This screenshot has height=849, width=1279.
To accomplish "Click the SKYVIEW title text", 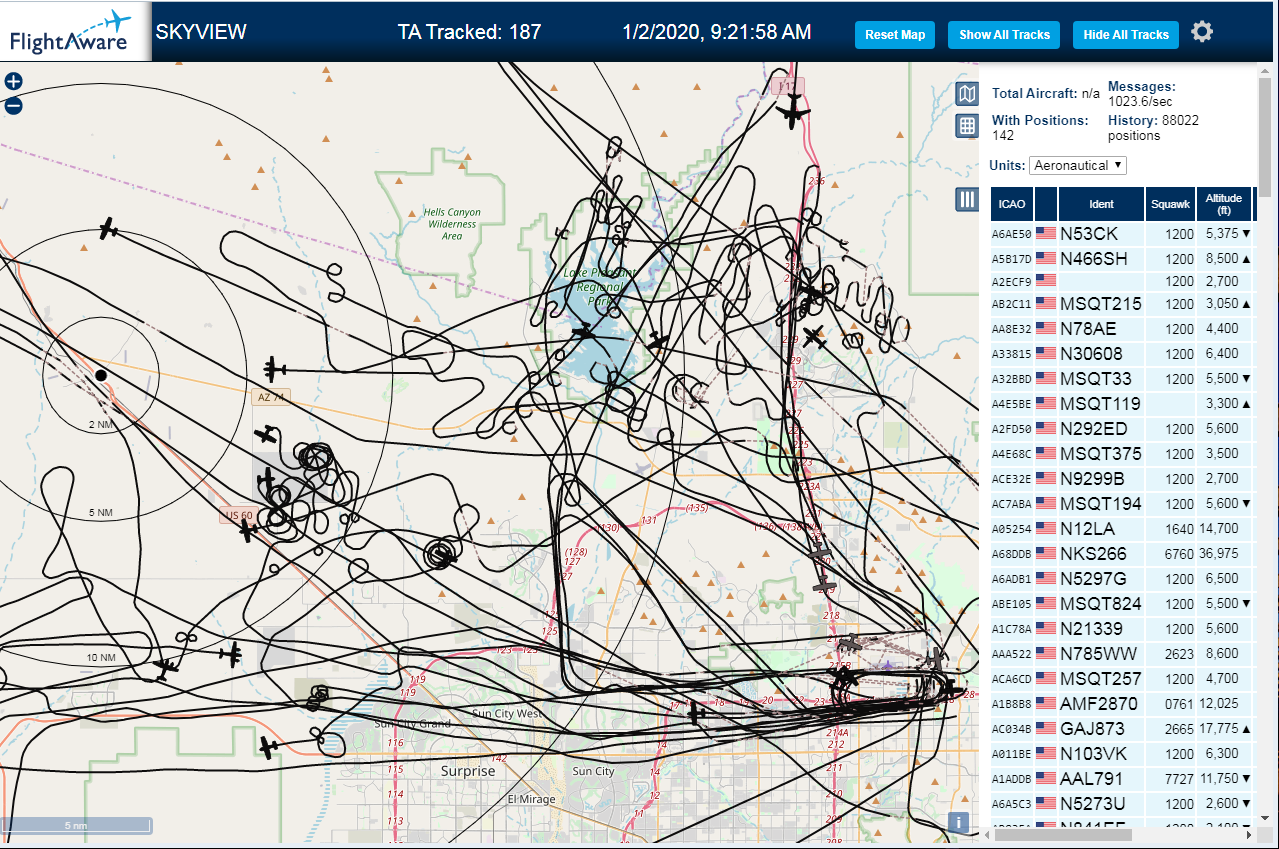I will pos(201,32).
